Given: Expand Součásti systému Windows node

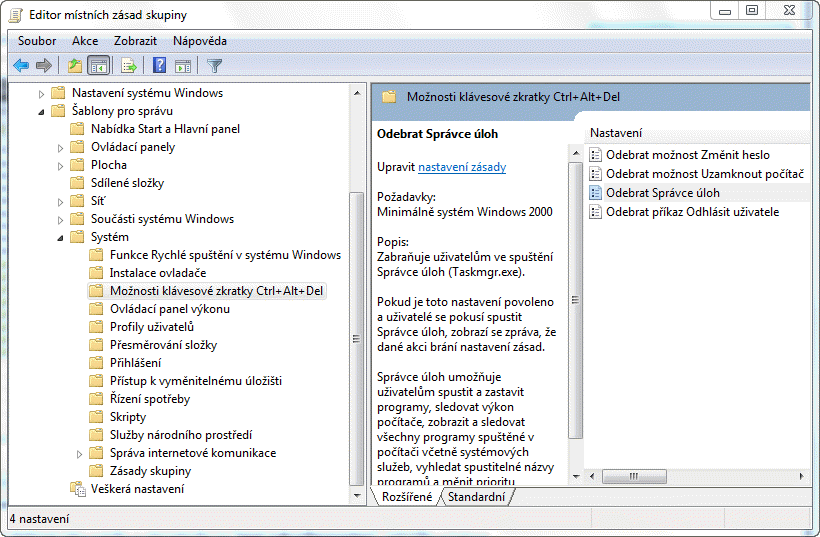Looking at the screenshot, I should tap(60, 220).
